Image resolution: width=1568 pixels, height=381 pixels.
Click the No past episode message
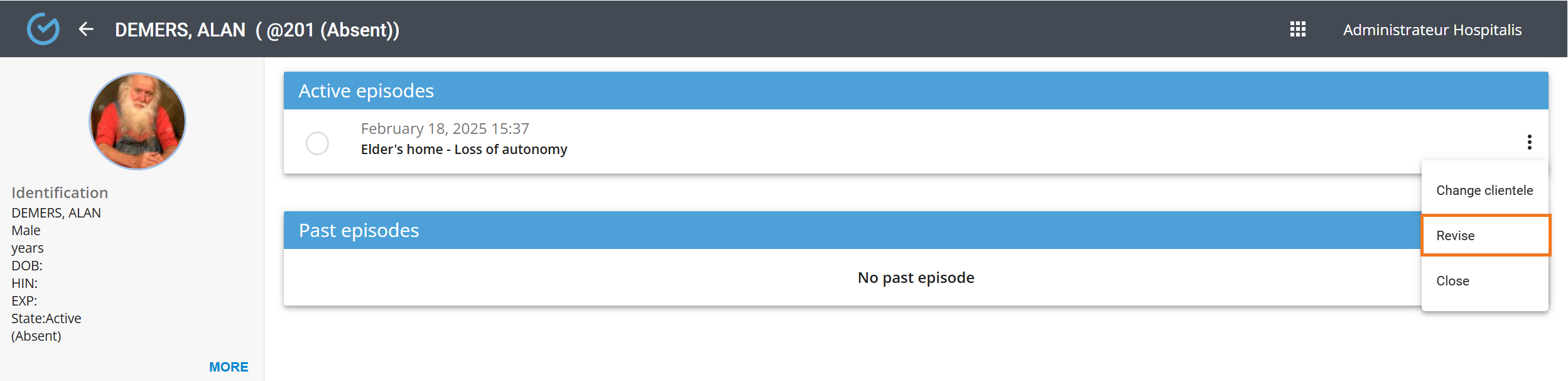point(916,278)
